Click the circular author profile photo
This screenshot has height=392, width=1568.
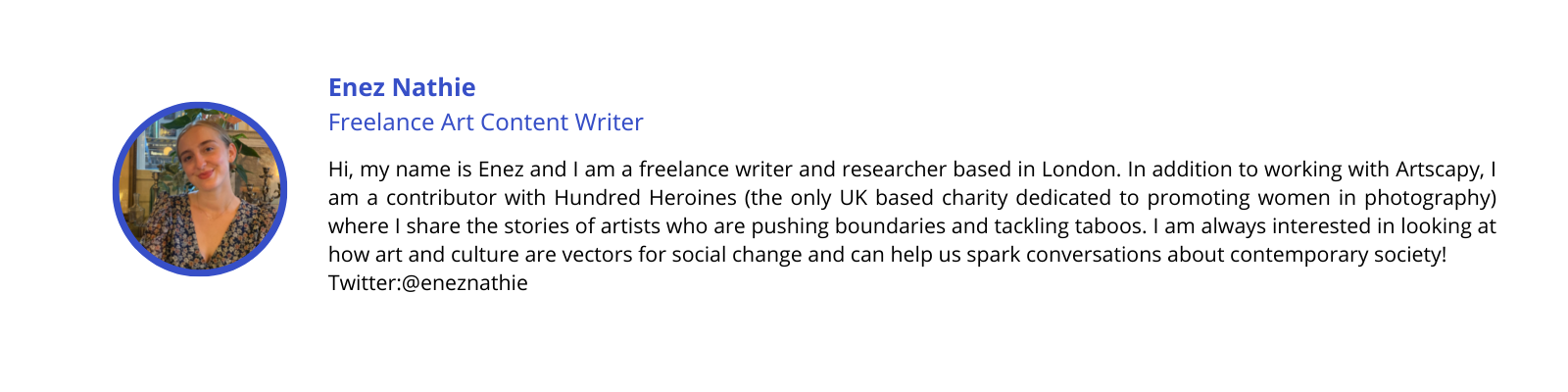(200, 189)
